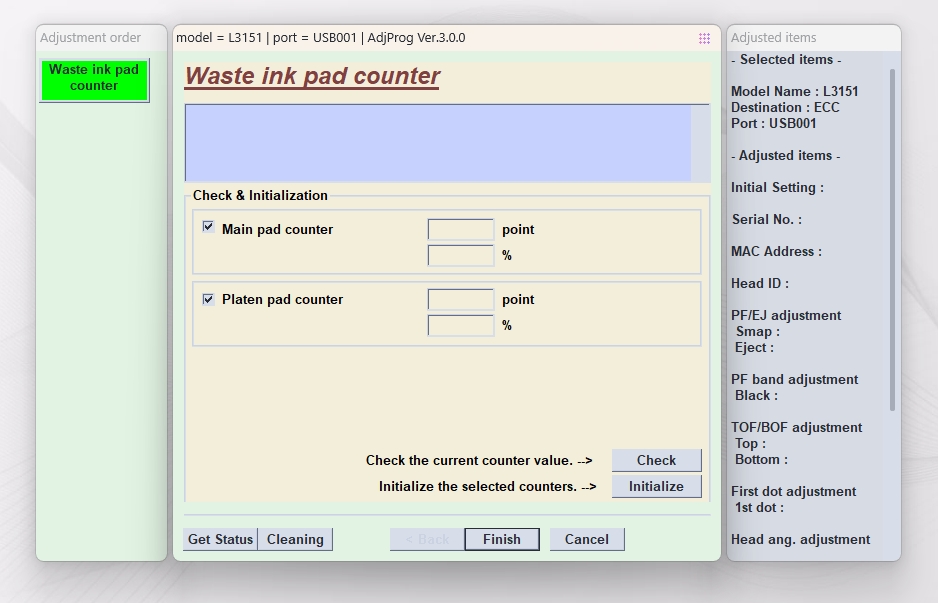Image resolution: width=938 pixels, height=603 pixels.
Task: Click the Adjusted items panel title
Action: (x=773, y=38)
